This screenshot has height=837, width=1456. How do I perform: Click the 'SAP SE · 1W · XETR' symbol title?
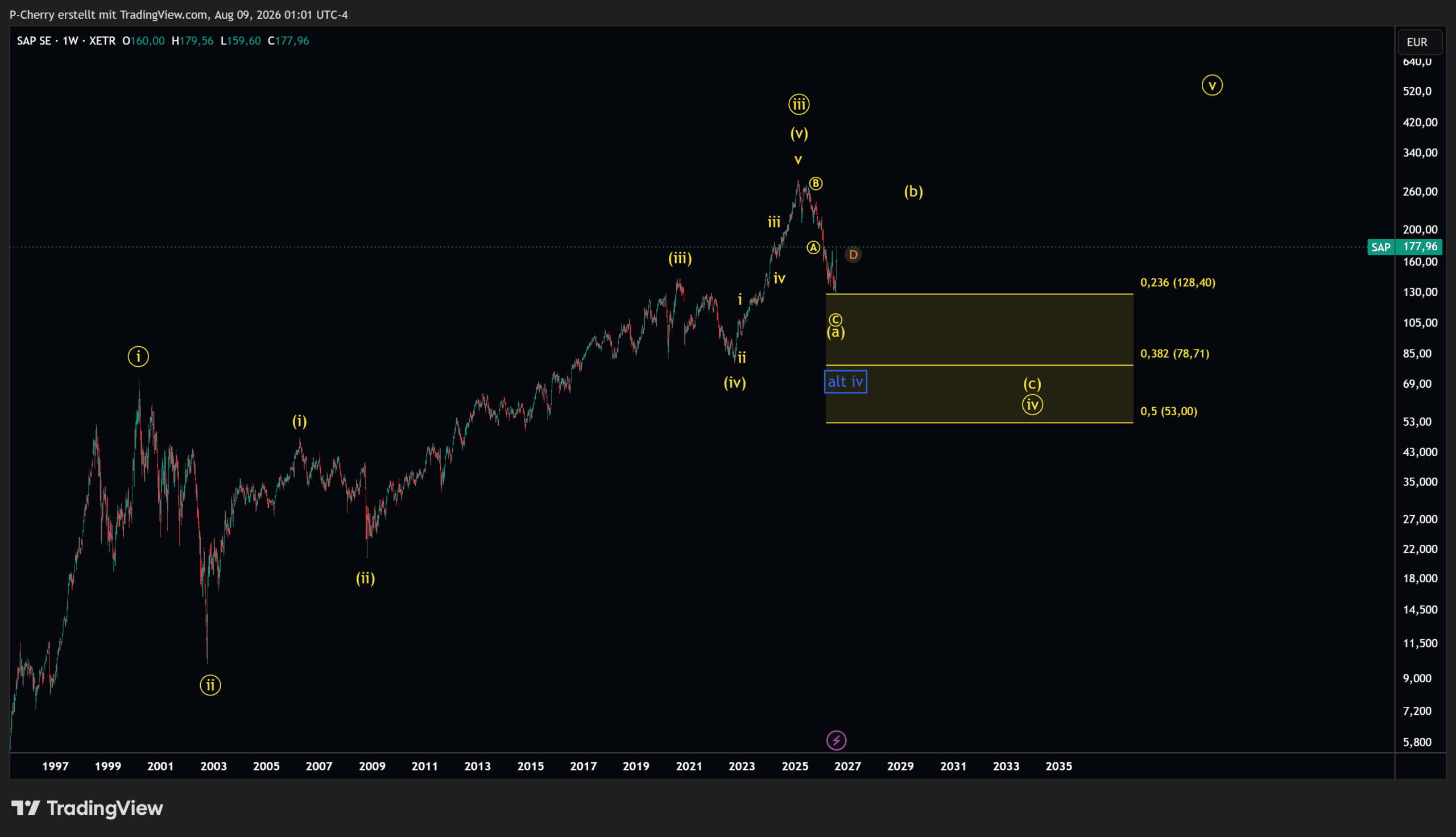(x=66, y=41)
